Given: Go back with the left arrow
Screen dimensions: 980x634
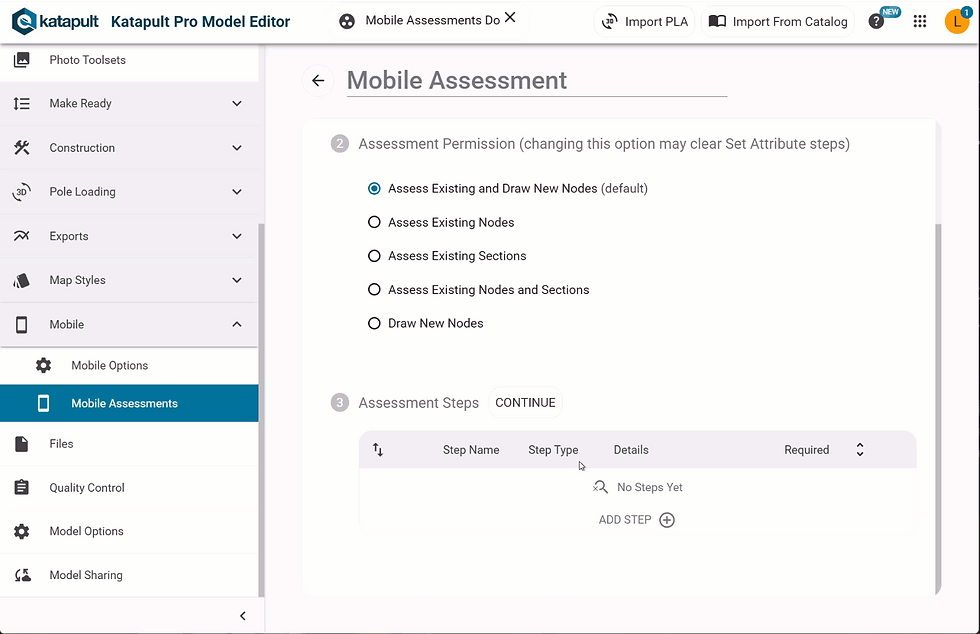Looking at the screenshot, I should click(318, 80).
